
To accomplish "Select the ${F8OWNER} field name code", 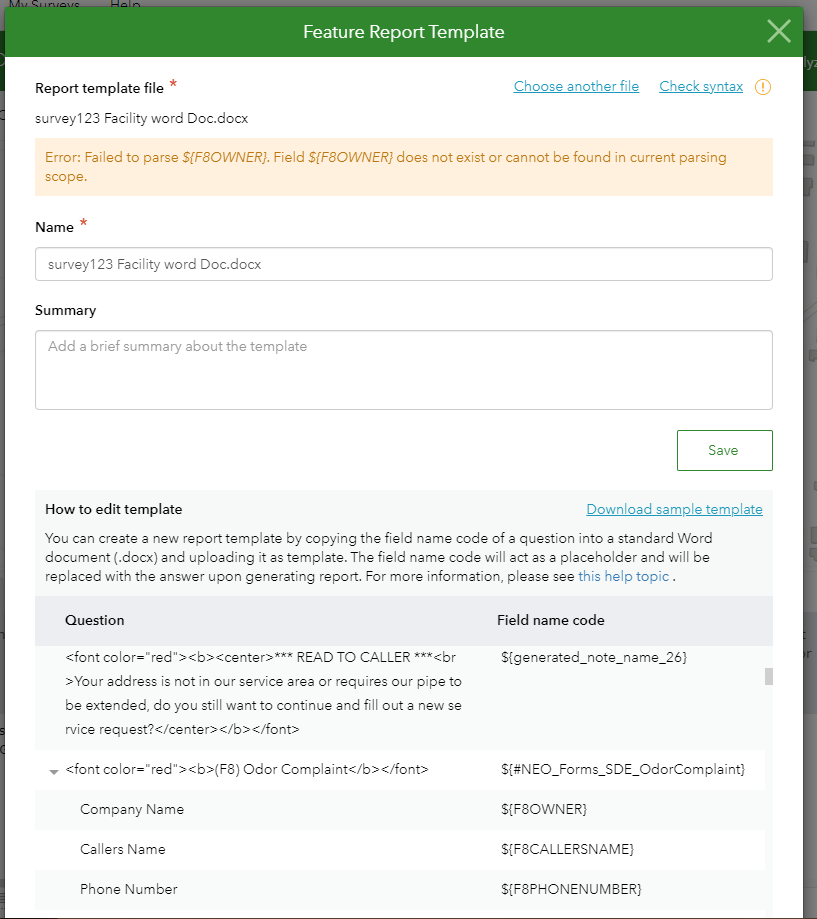I will 543,809.
